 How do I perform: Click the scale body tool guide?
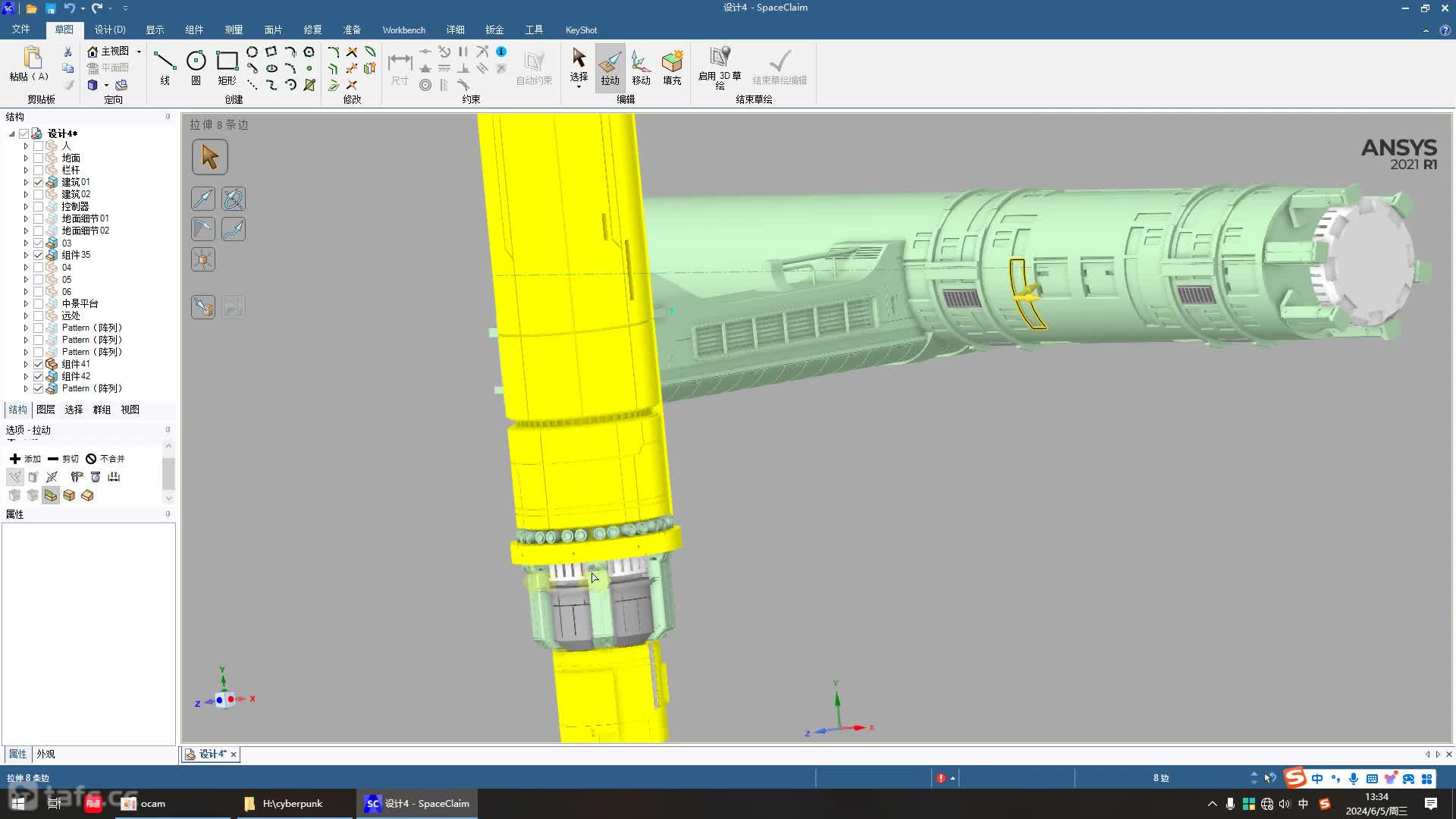pos(203,259)
